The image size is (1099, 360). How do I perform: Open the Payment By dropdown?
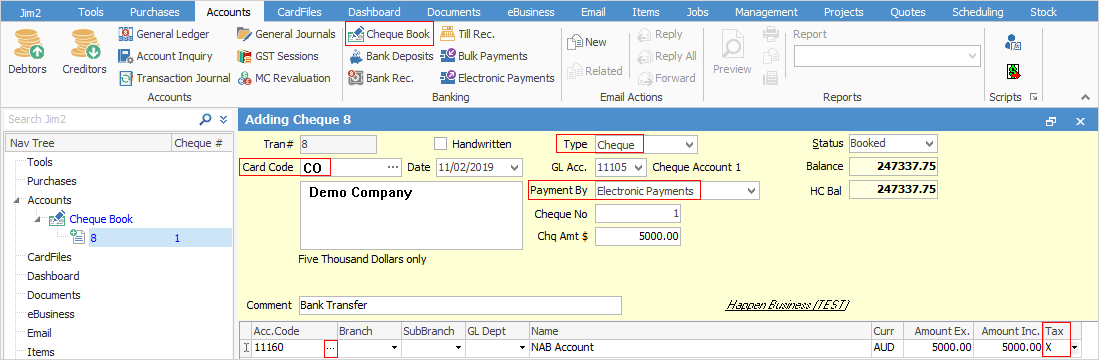(x=751, y=190)
